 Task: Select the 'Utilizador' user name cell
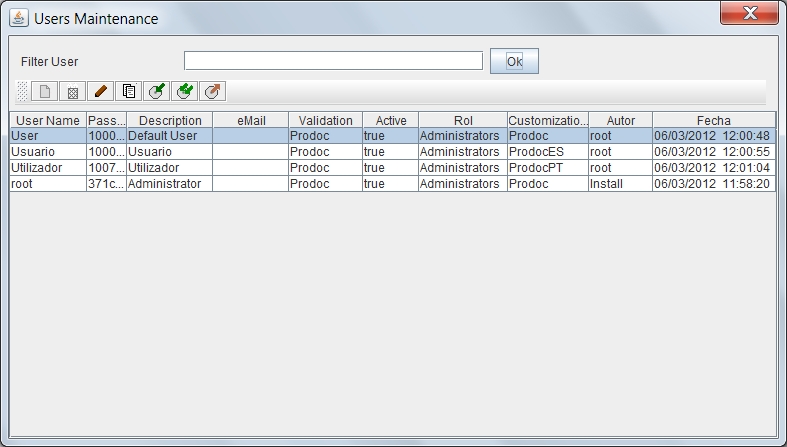pyautogui.click(x=48, y=168)
